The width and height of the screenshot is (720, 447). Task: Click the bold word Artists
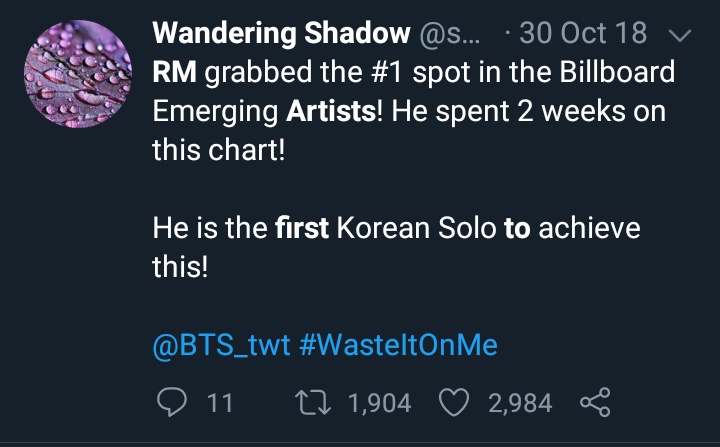click(331, 111)
